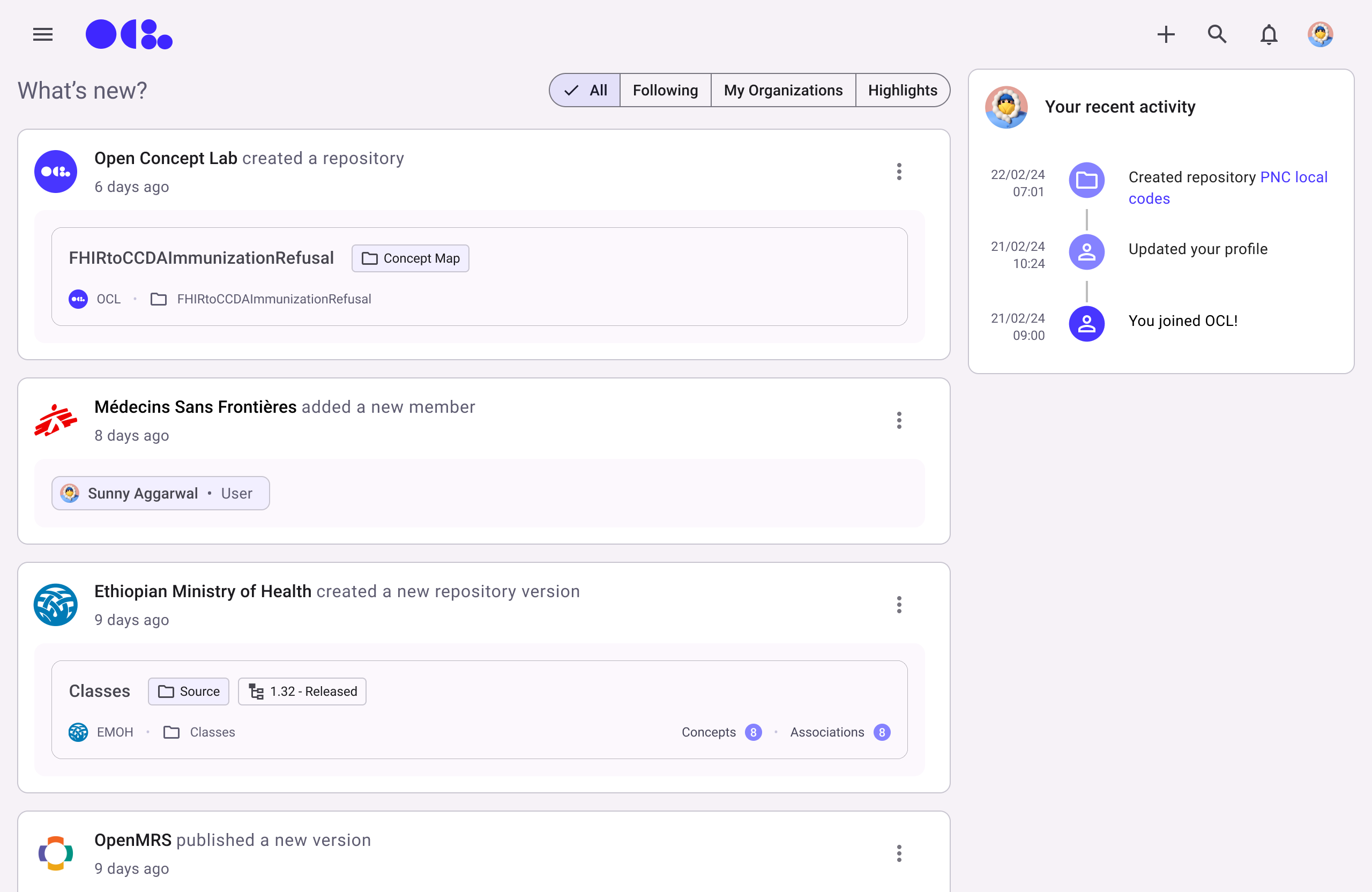Screen dimensions: 1372x892
Task: Open more options for Médecins Sans Frontières post
Action: click(899, 420)
